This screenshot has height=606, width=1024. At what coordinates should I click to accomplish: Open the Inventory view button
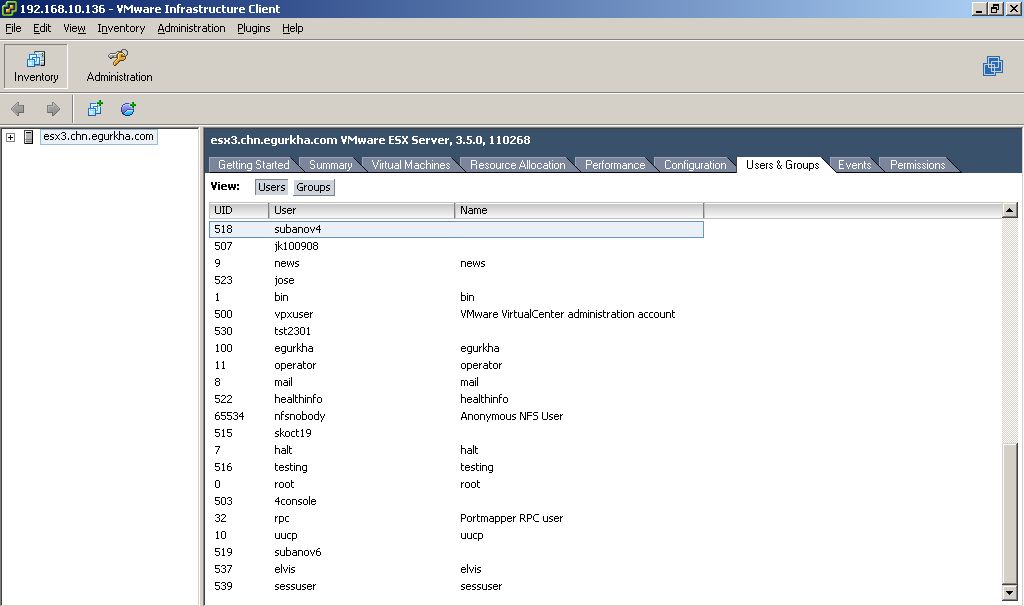pos(36,66)
